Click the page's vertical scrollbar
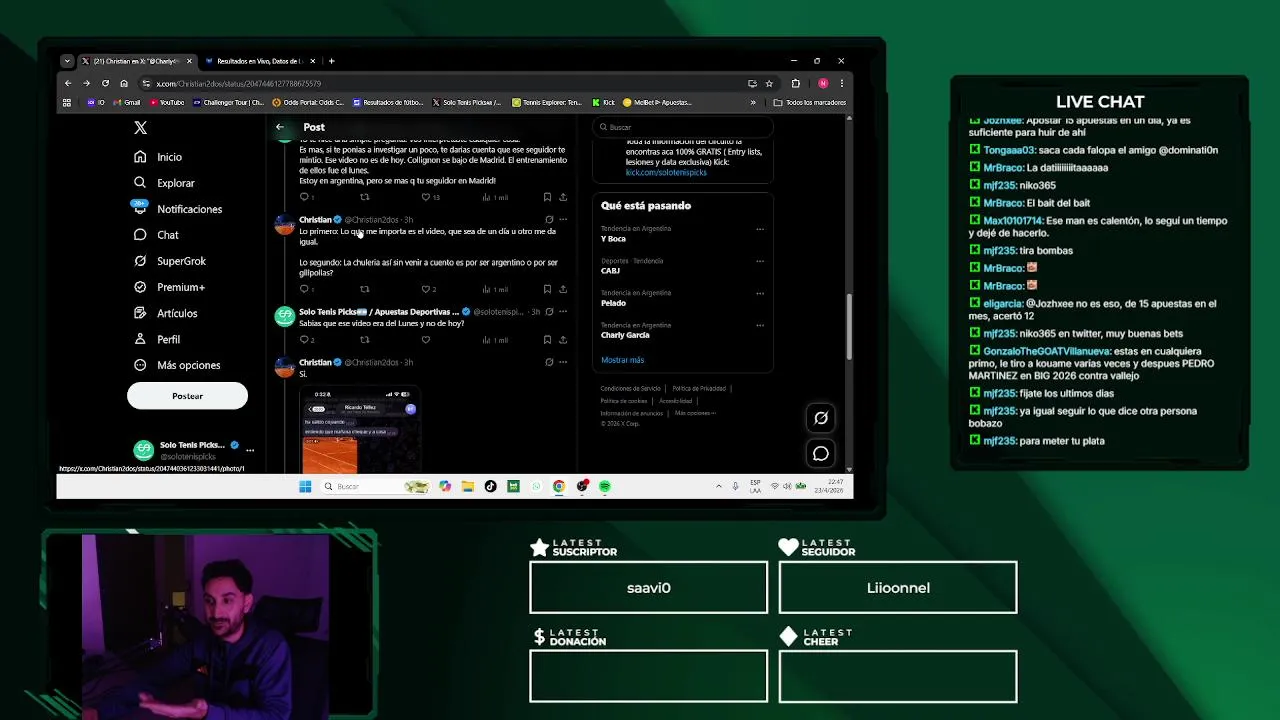This screenshot has width=1280, height=720. coord(849,328)
